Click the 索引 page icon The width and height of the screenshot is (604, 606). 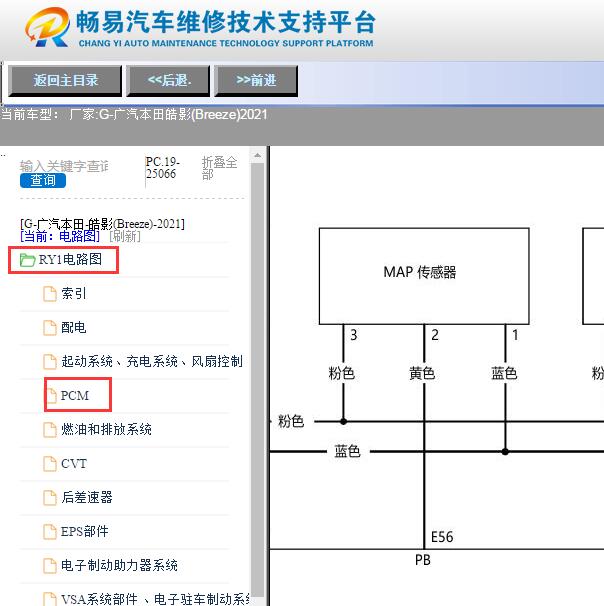(49, 294)
